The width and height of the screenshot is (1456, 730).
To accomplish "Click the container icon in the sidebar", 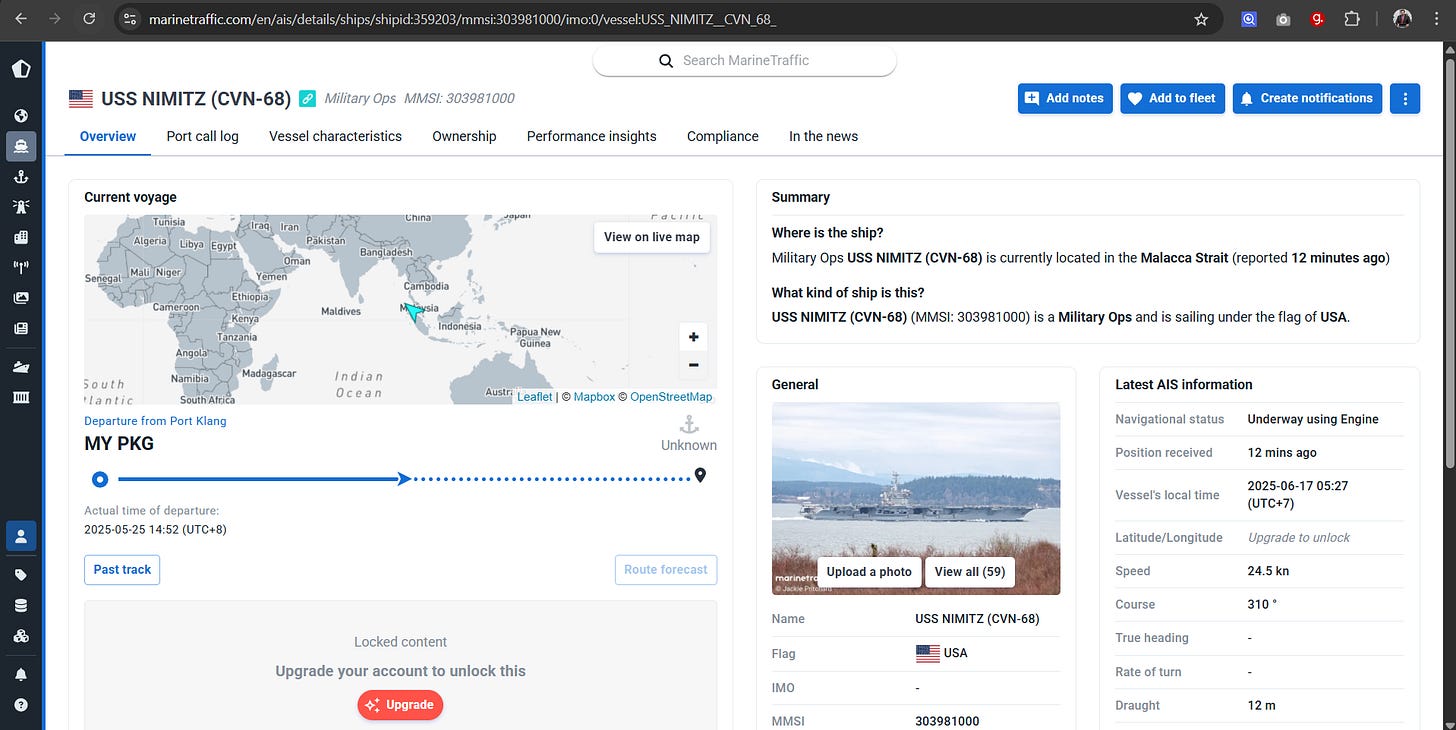I will tap(21, 397).
